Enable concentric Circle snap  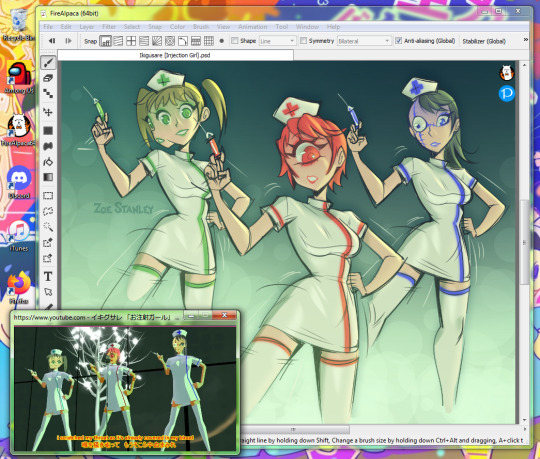(170, 41)
